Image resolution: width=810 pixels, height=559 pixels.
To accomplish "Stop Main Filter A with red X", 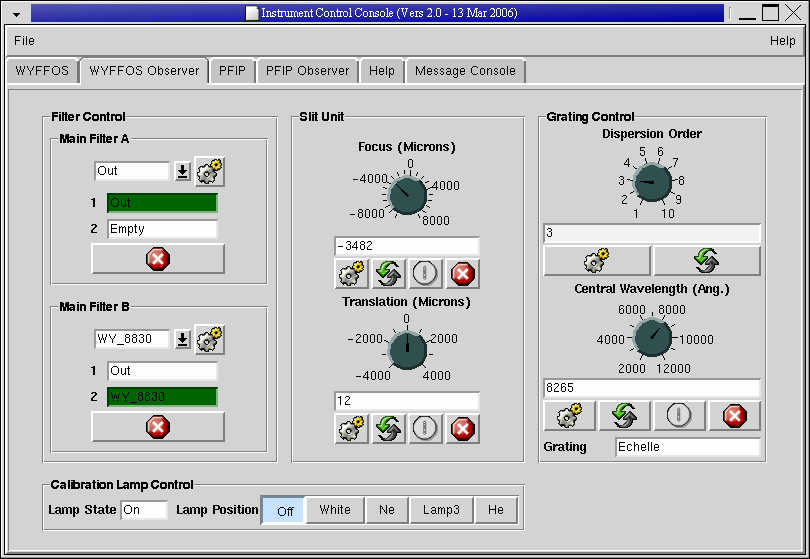I will coord(158,259).
